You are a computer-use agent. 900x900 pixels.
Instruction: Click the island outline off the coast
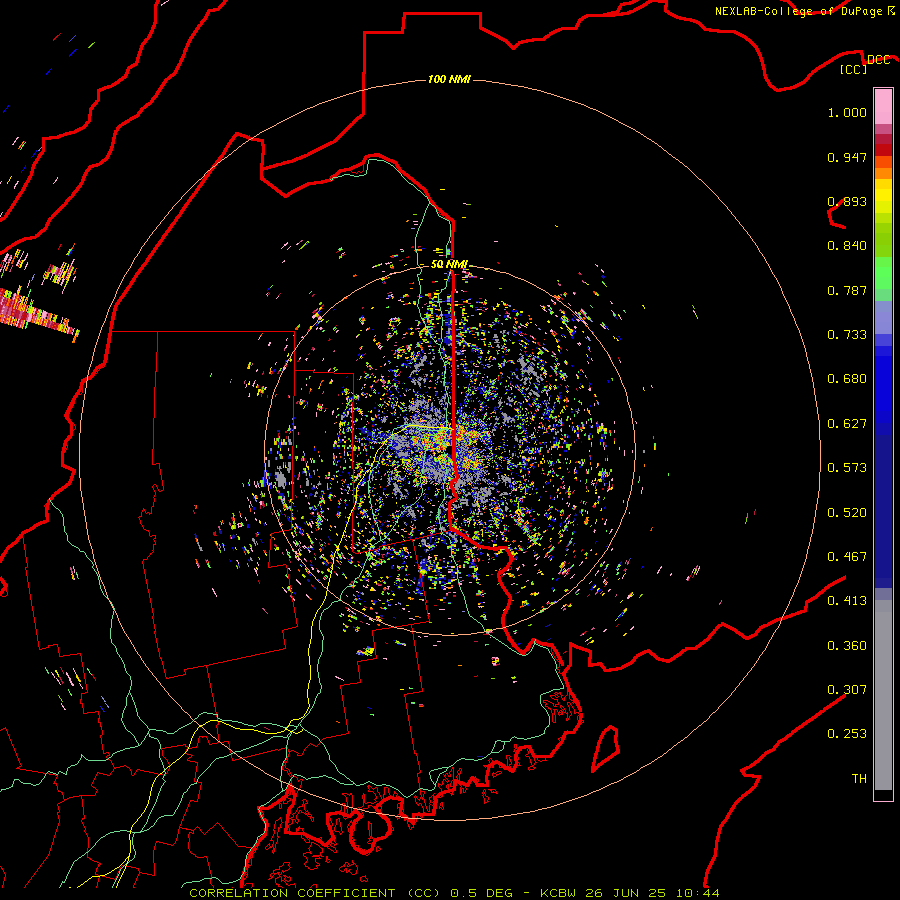pyautogui.click(x=606, y=748)
